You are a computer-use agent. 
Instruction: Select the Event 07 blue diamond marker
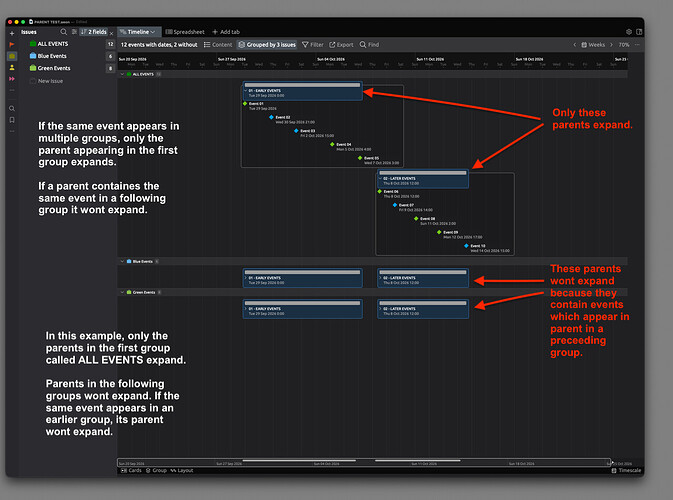(x=395, y=205)
